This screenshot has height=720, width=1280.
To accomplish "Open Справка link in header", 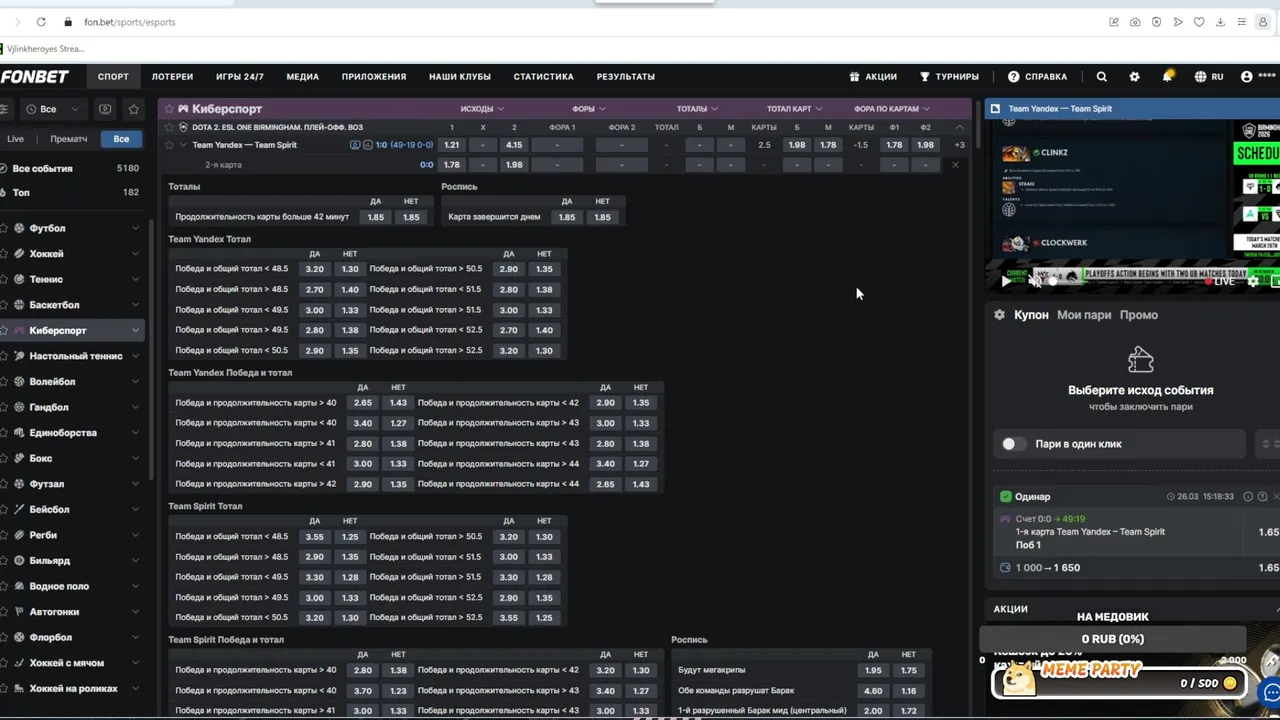I will [x=1037, y=76].
